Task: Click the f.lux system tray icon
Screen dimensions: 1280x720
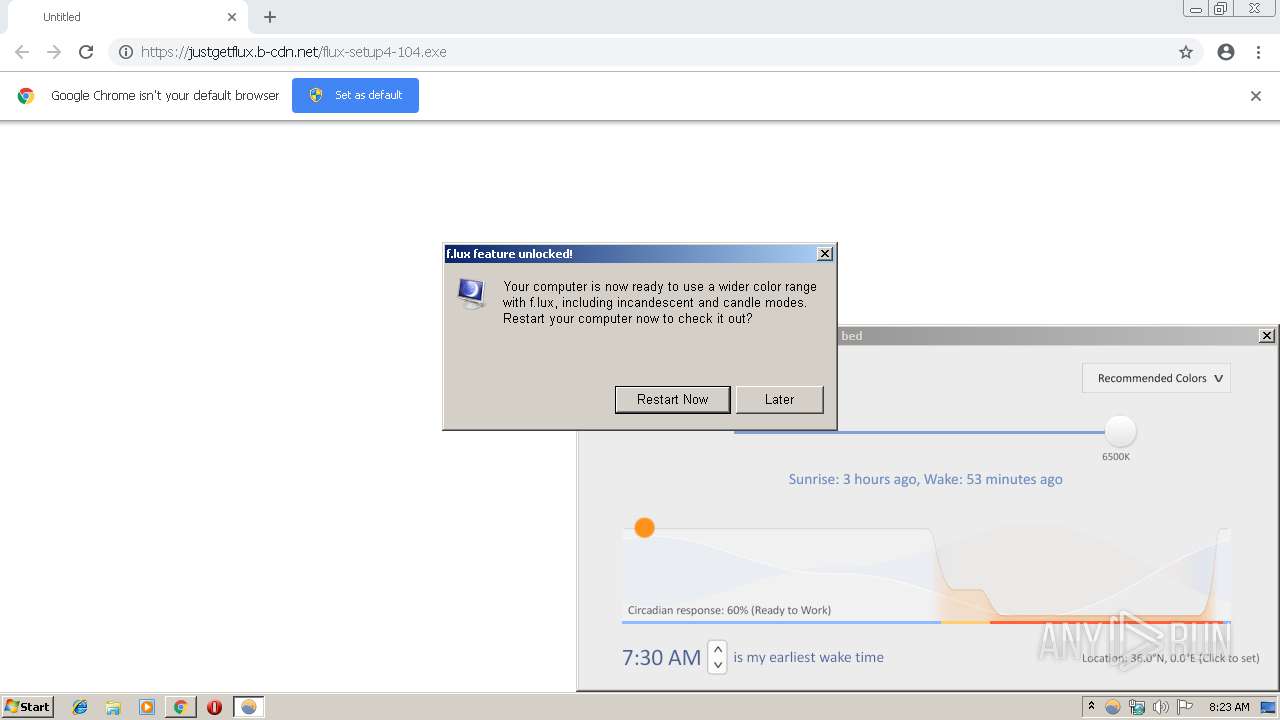Action: 1112,707
